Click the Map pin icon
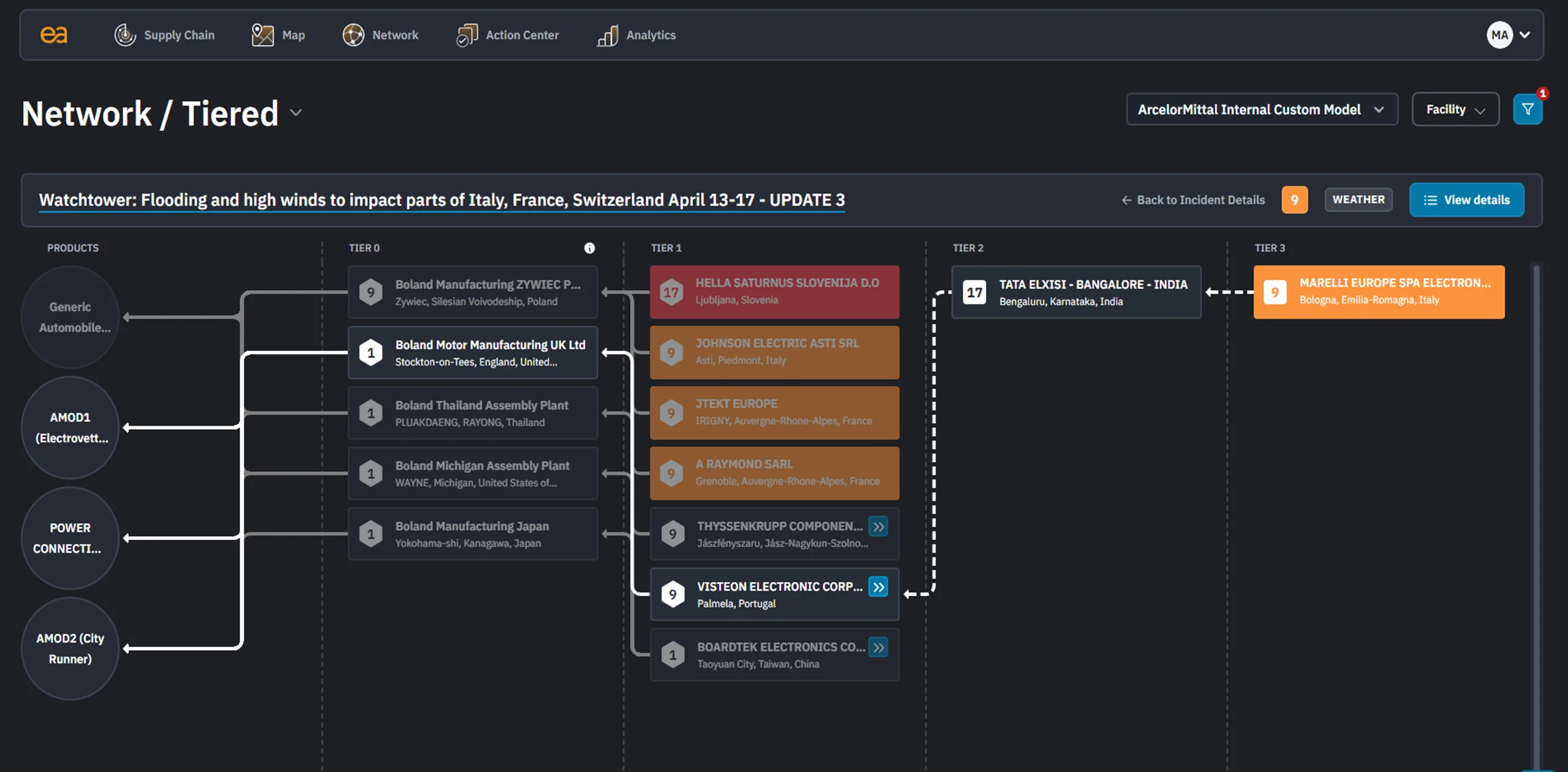1568x772 pixels. click(x=263, y=35)
